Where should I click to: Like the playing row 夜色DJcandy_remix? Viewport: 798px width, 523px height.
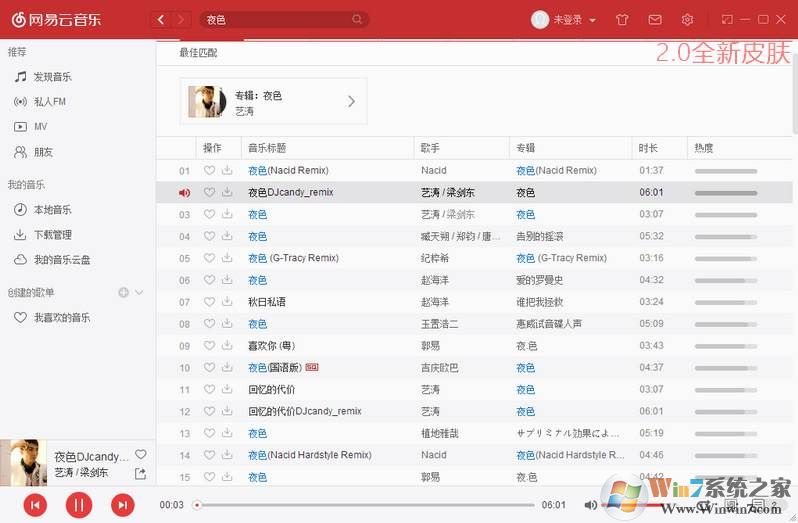pos(209,192)
